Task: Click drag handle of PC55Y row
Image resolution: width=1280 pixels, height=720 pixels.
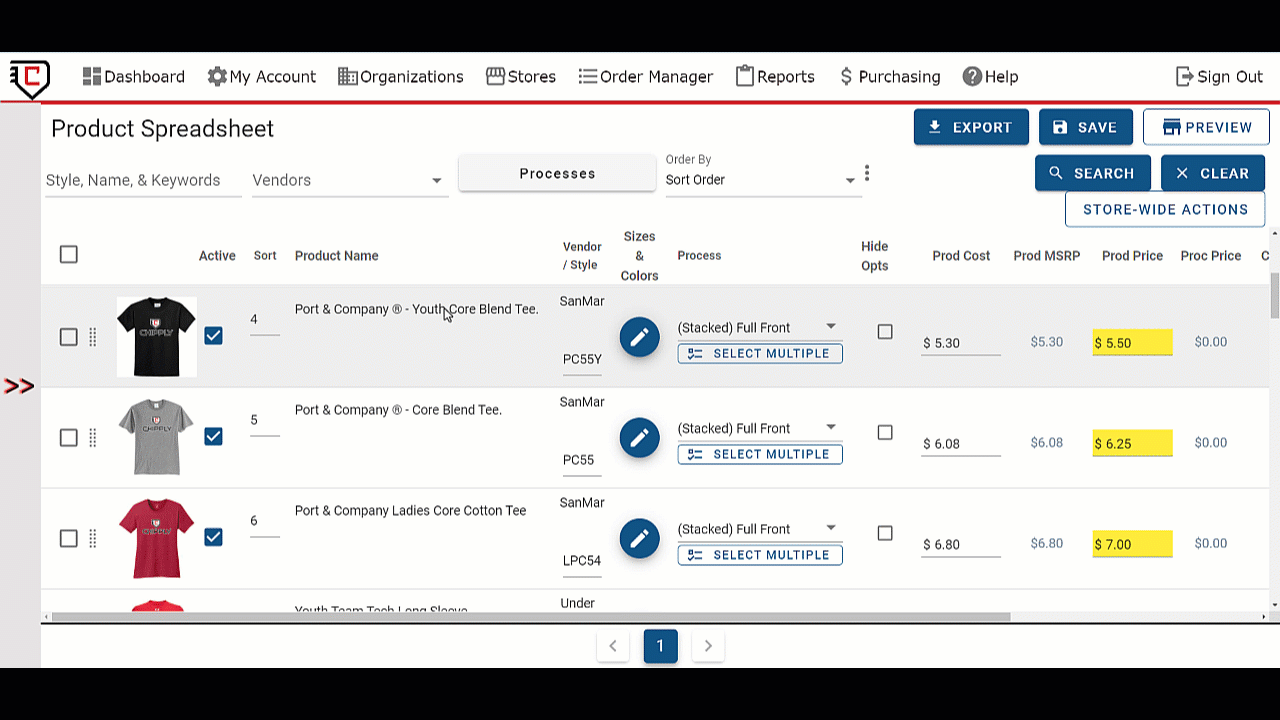Action: click(93, 337)
